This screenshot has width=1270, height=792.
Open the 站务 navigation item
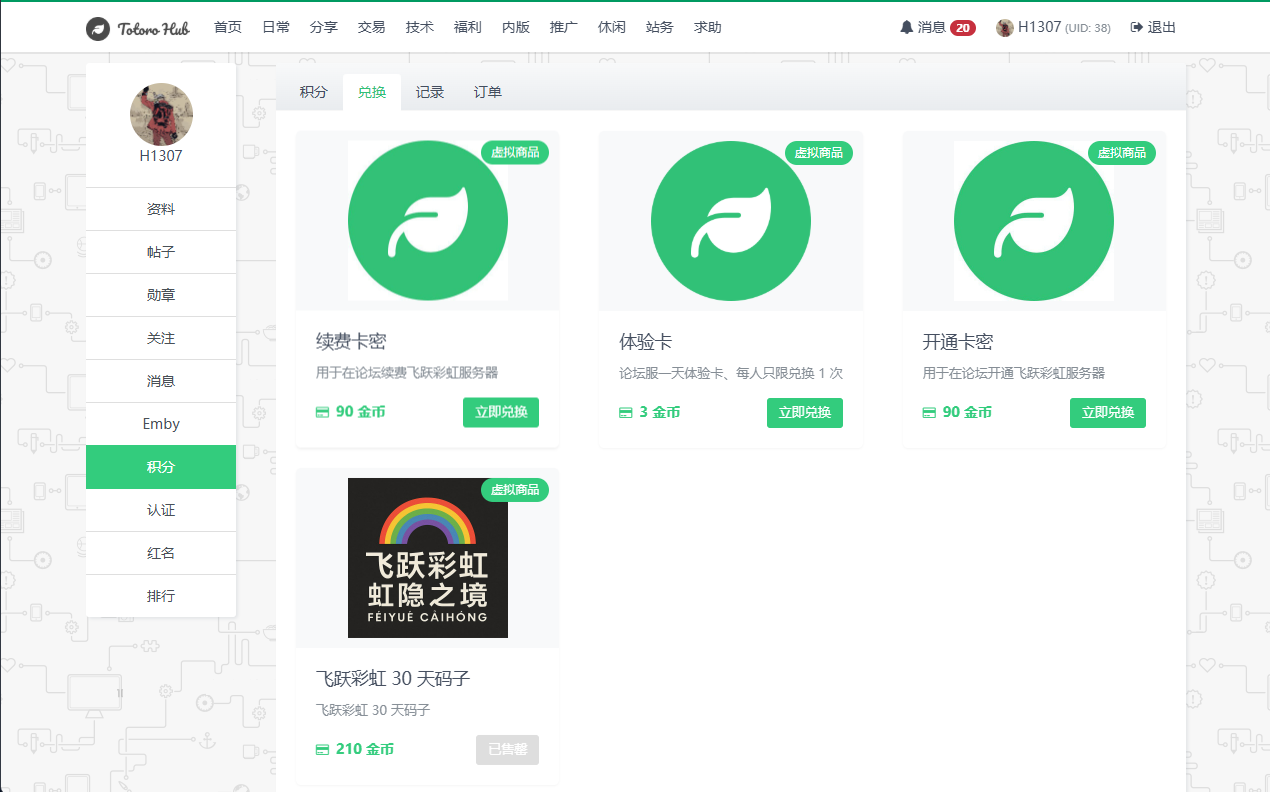click(x=660, y=28)
